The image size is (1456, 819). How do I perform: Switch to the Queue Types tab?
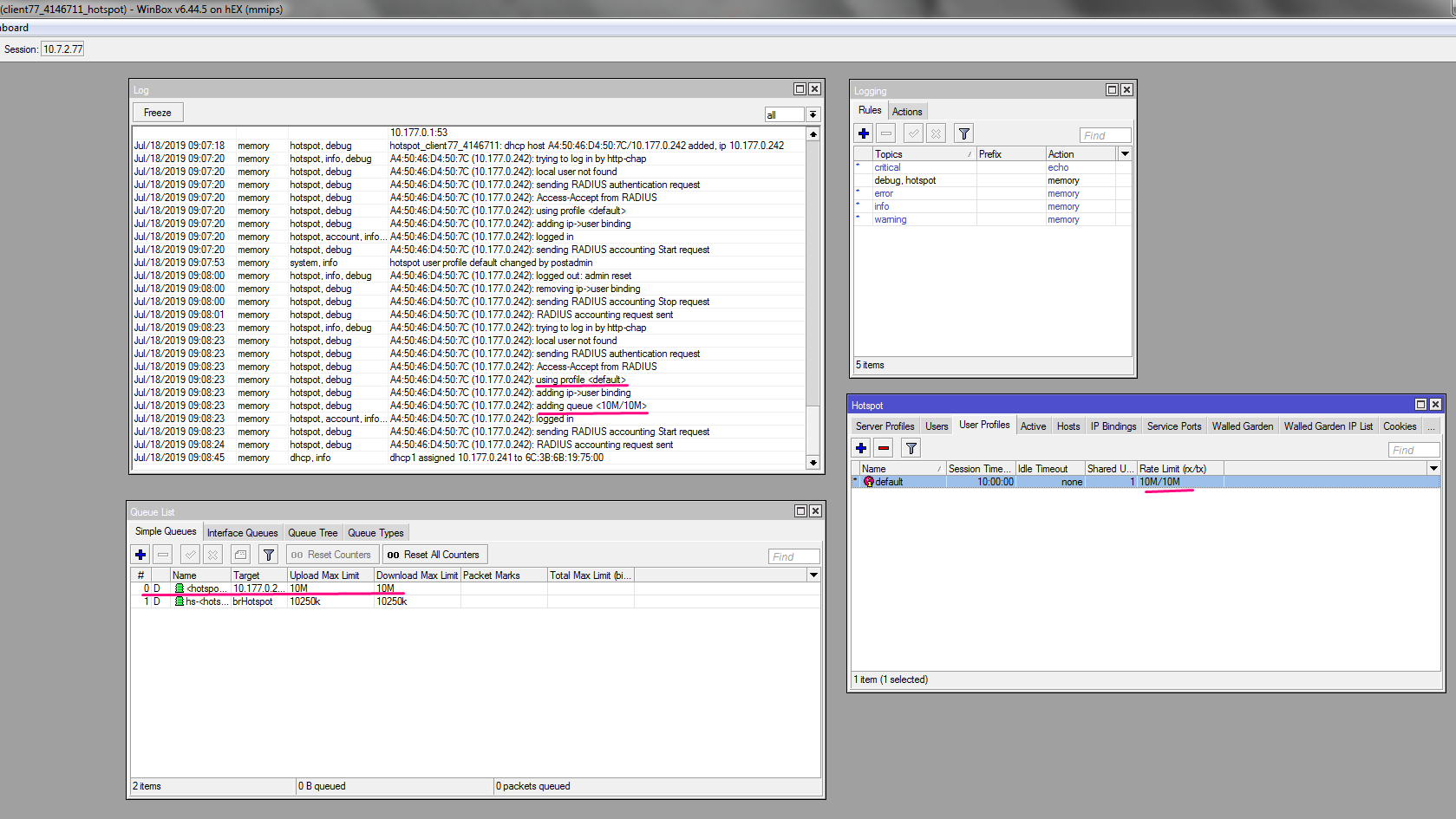click(x=375, y=533)
